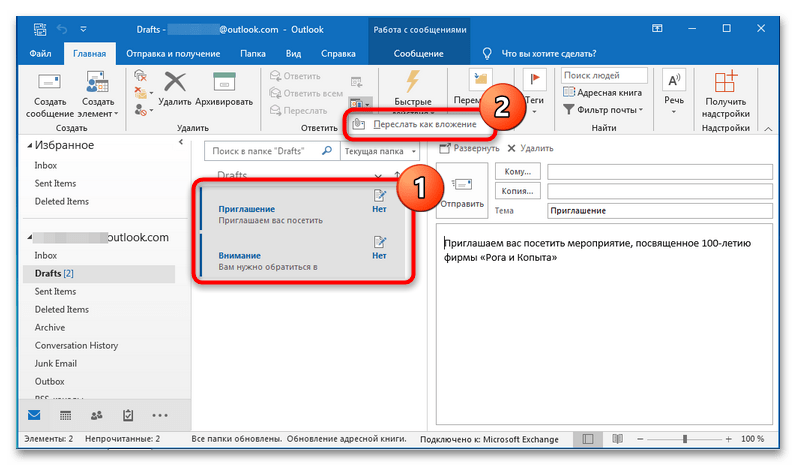Switch to Calendar view in bottom navigation
This screenshot has width=796, height=466.
(x=66, y=415)
